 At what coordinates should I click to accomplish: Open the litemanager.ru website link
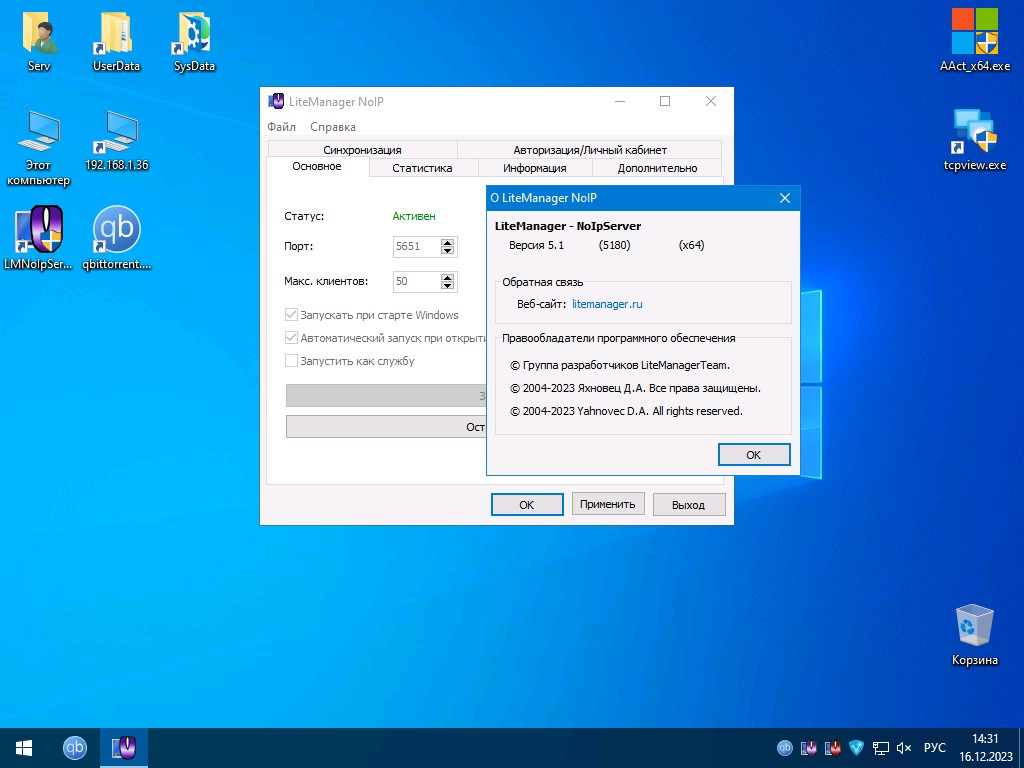pyautogui.click(x=607, y=304)
